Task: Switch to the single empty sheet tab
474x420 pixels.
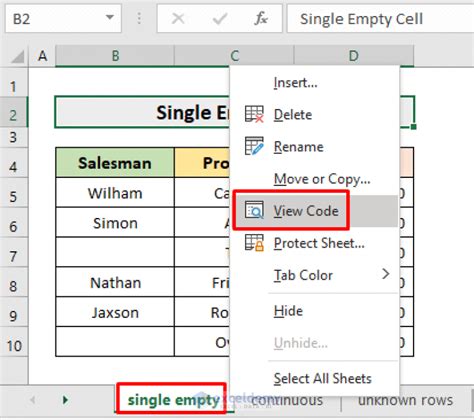Action: point(172,400)
